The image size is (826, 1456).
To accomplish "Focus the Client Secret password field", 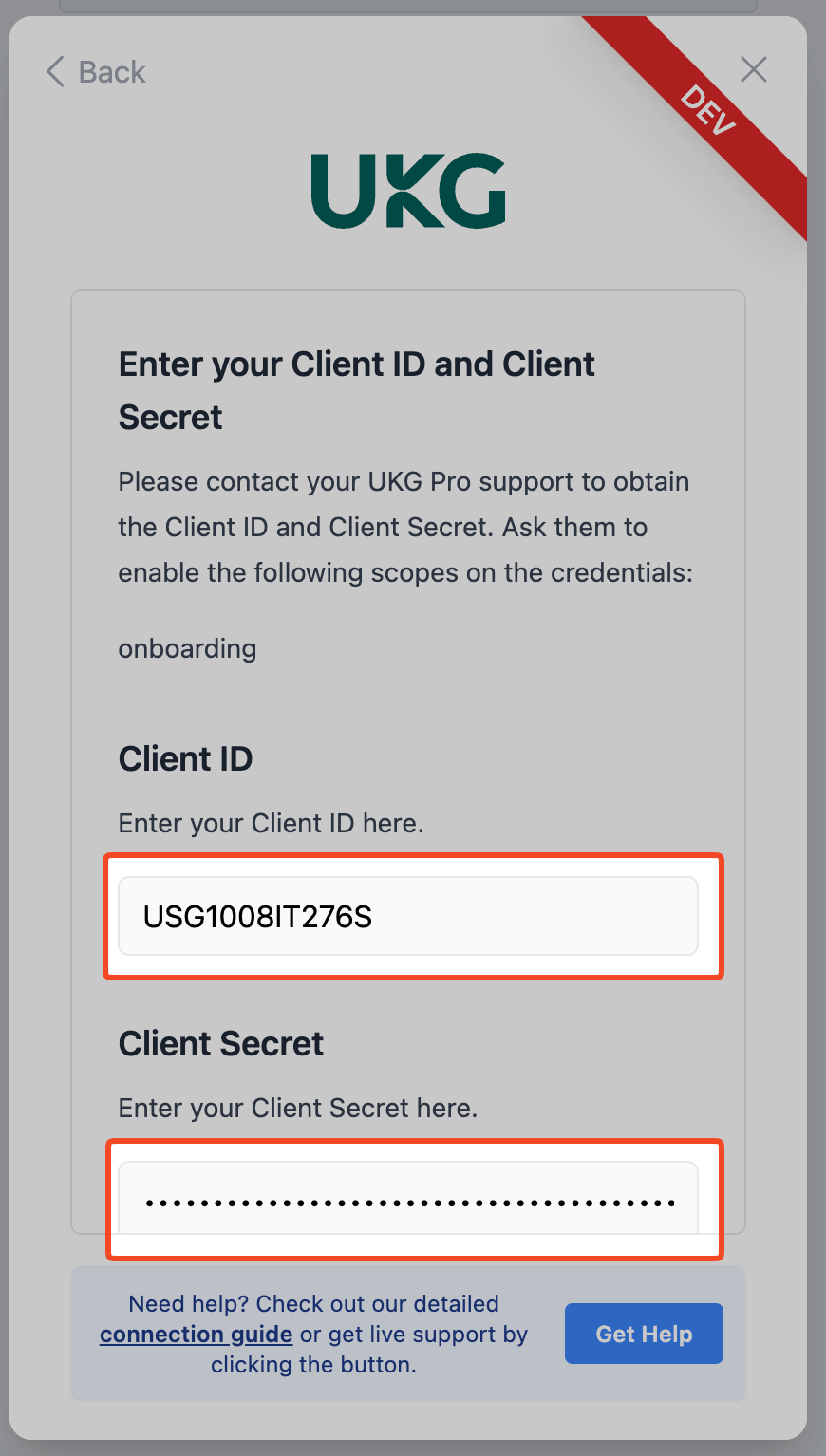I will tap(408, 1198).
